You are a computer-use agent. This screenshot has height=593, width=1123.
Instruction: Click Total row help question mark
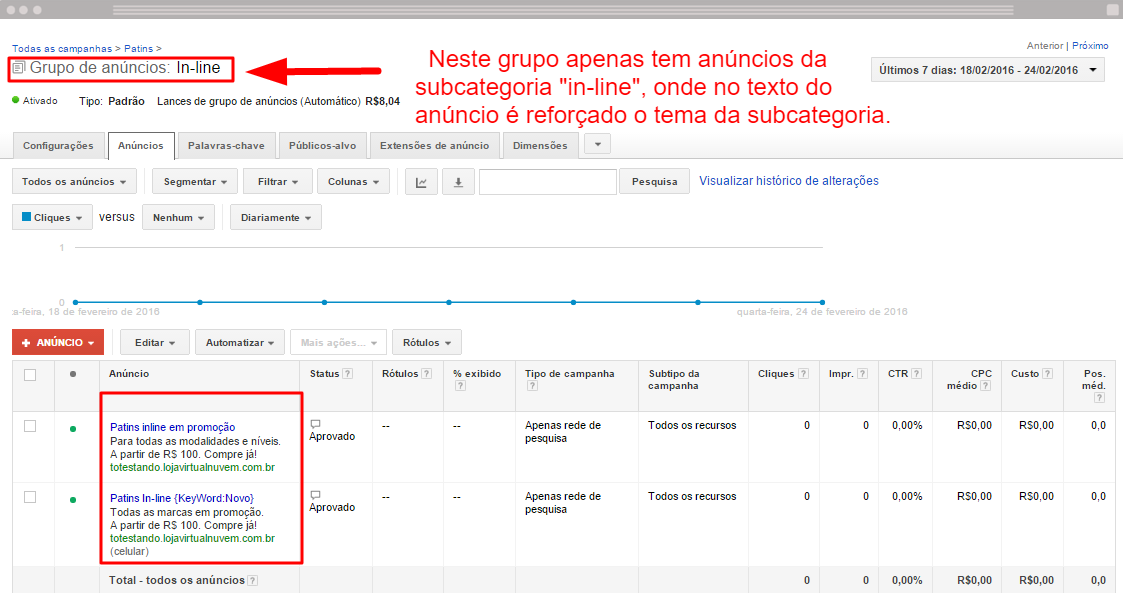(x=253, y=581)
